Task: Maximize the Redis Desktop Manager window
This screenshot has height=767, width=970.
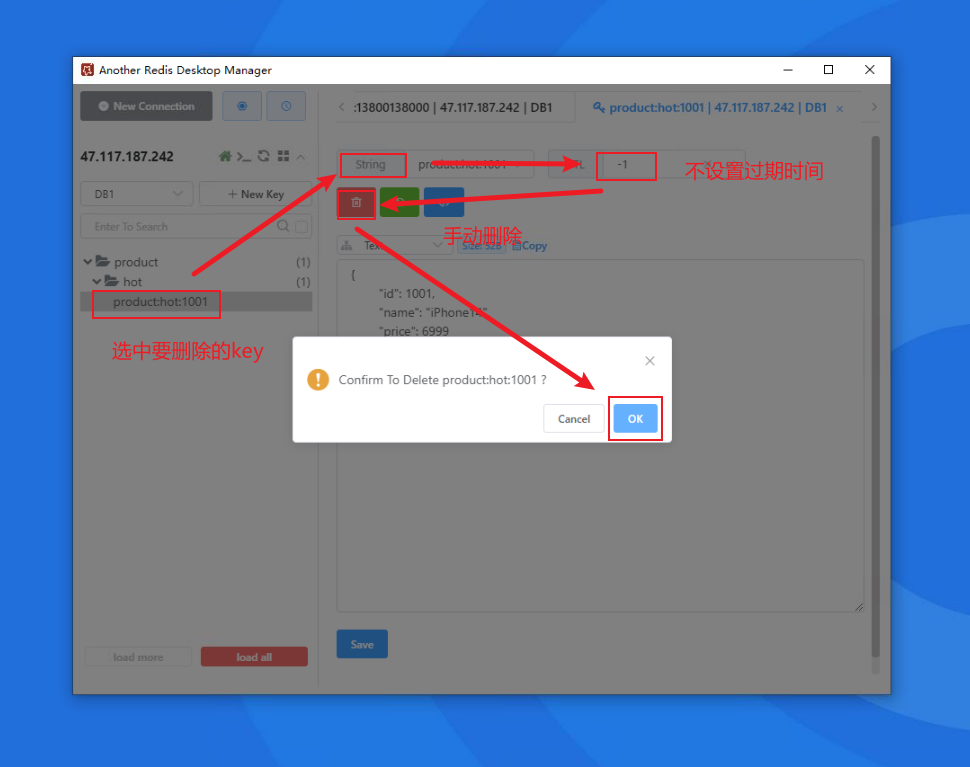Action: [828, 70]
